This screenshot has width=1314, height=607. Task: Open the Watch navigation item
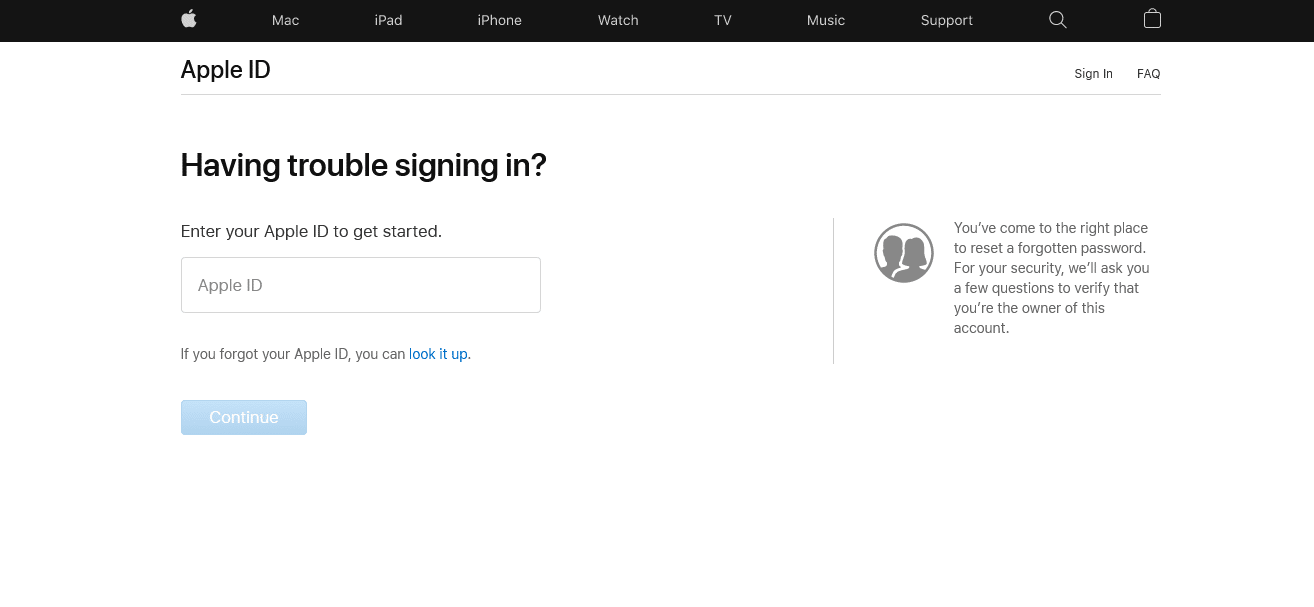[x=618, y=20]
